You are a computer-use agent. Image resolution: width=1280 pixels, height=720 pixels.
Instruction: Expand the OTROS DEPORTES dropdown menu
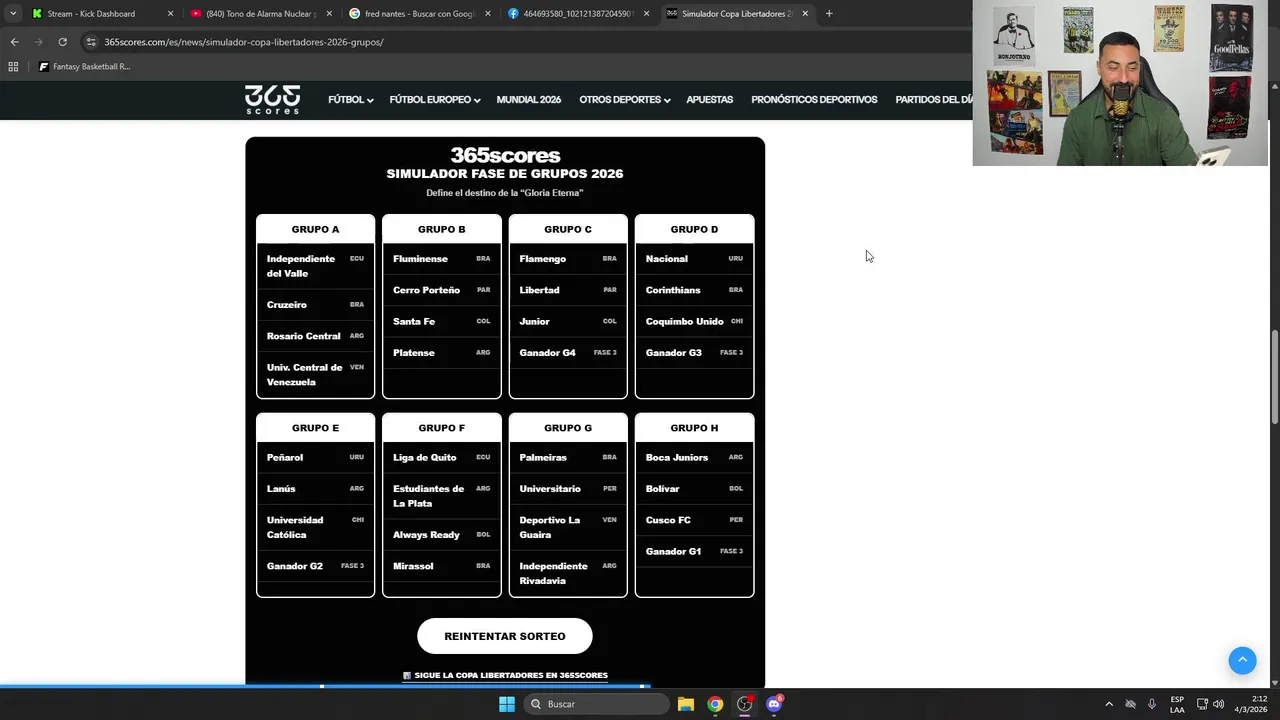[624, 100]
